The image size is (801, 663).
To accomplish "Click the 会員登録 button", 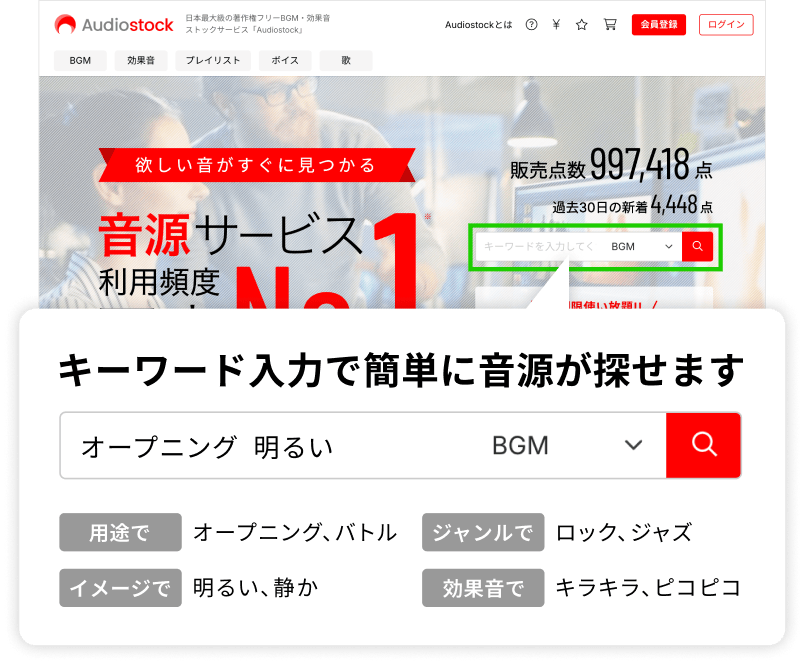I will click(x=658, y=25).
